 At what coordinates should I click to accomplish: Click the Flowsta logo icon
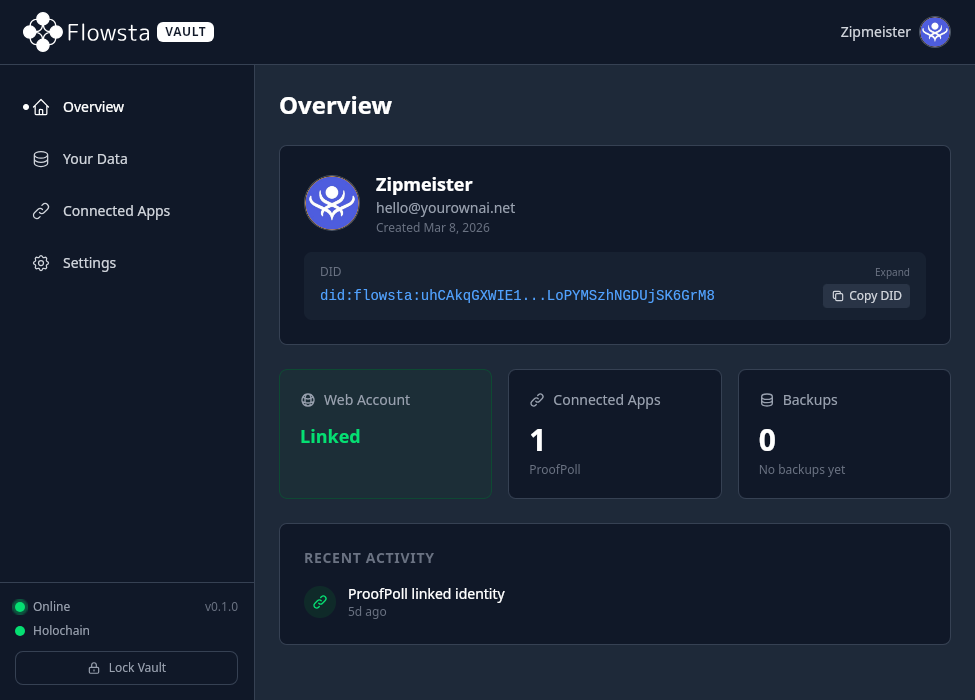pos(42,31)
